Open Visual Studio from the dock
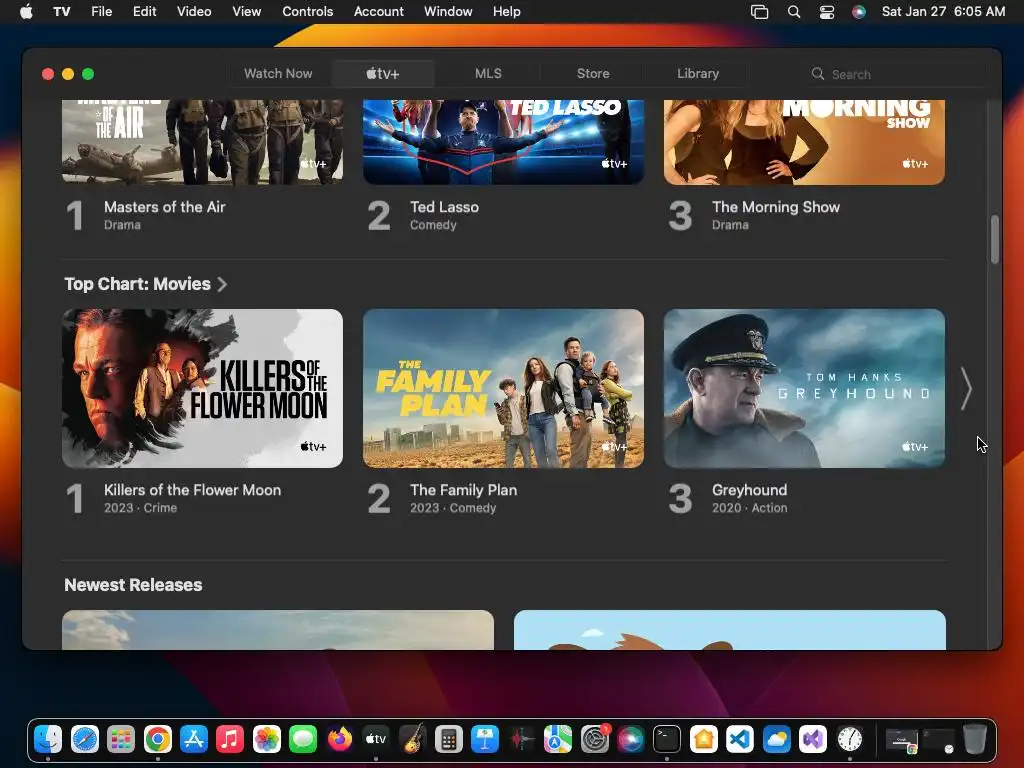 click(x=812, y=739)
